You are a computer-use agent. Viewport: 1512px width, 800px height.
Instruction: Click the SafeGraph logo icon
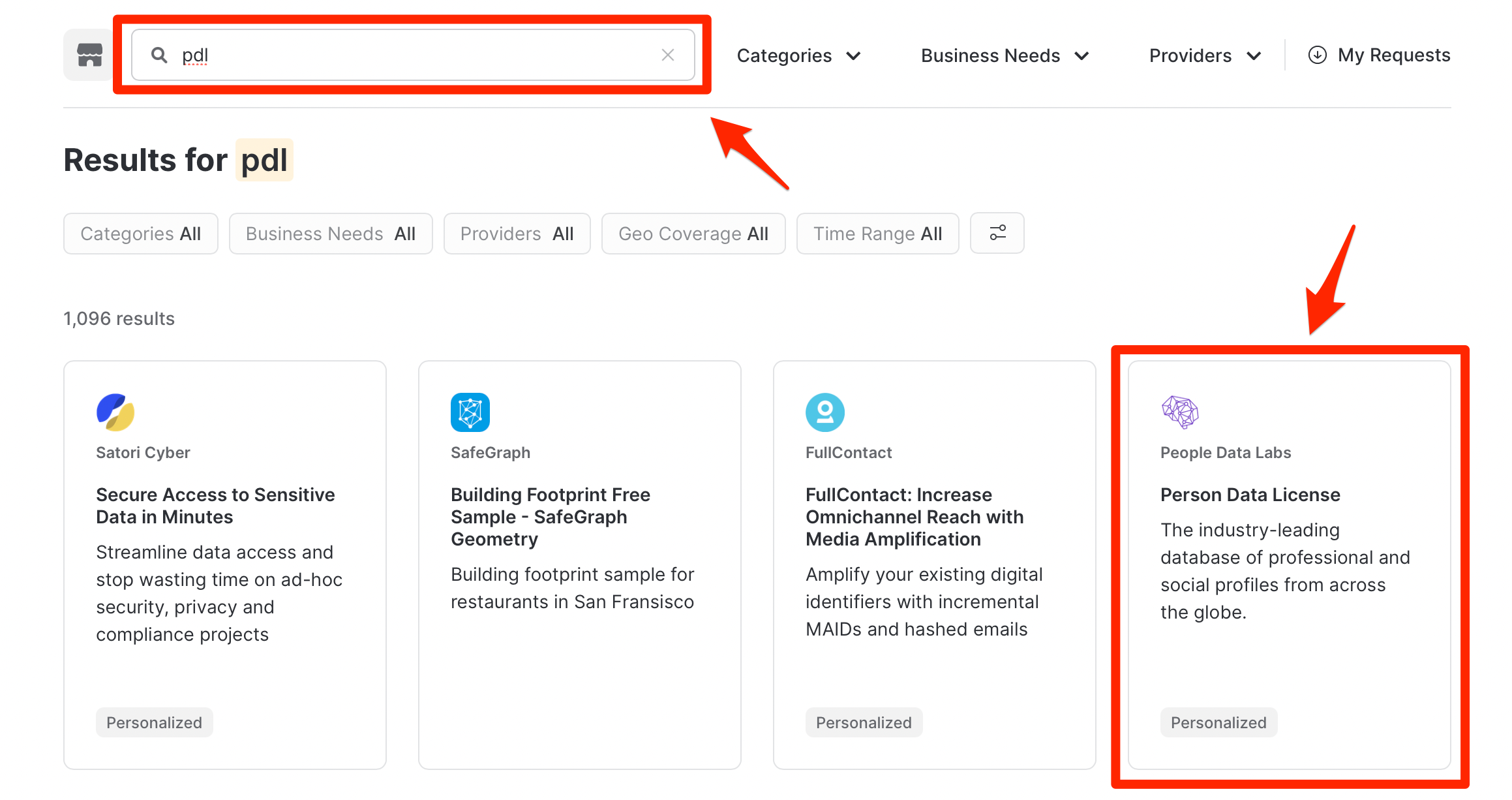tap(470, 412)
